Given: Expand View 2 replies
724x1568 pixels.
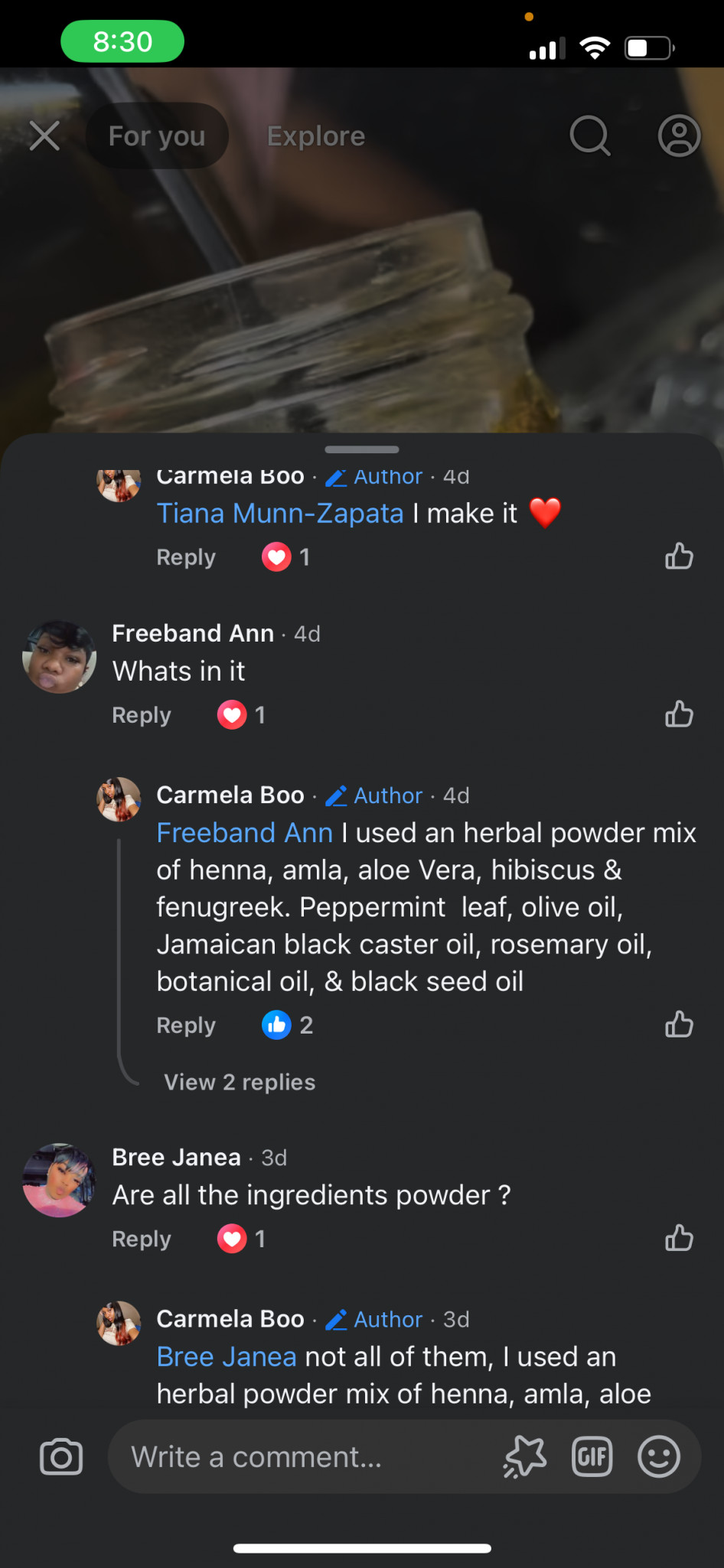Looking at the screenshot, I should (240, 1082).
